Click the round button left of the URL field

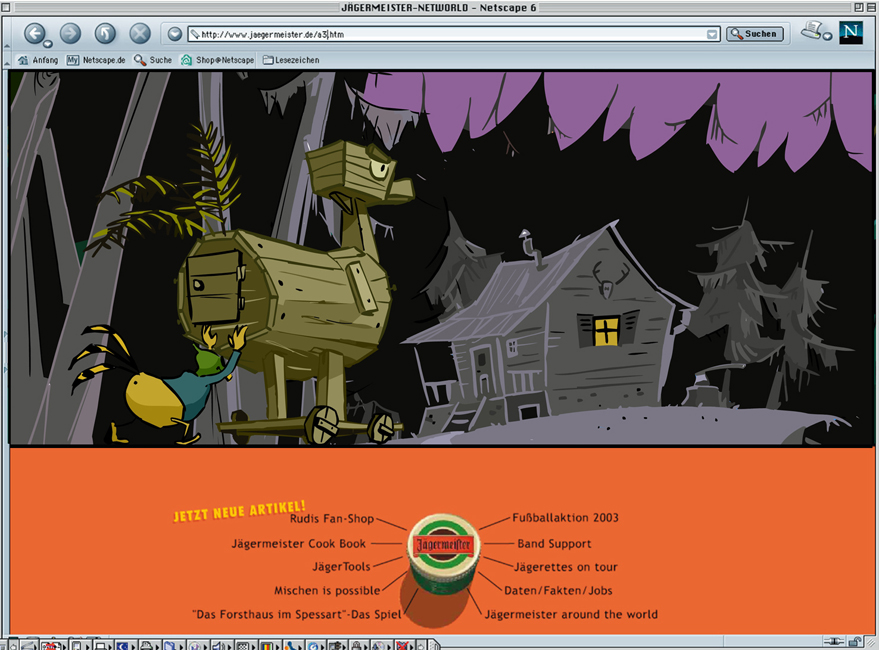pos(175,34)
